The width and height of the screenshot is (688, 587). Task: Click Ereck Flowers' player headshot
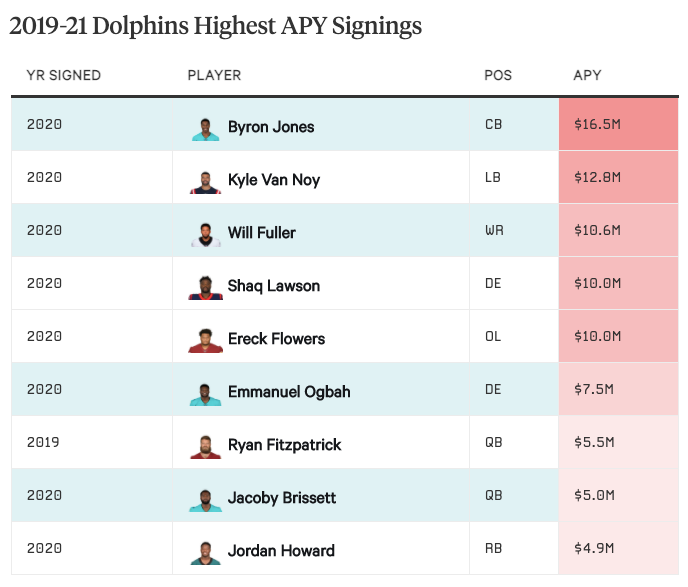tap(205, 340)
